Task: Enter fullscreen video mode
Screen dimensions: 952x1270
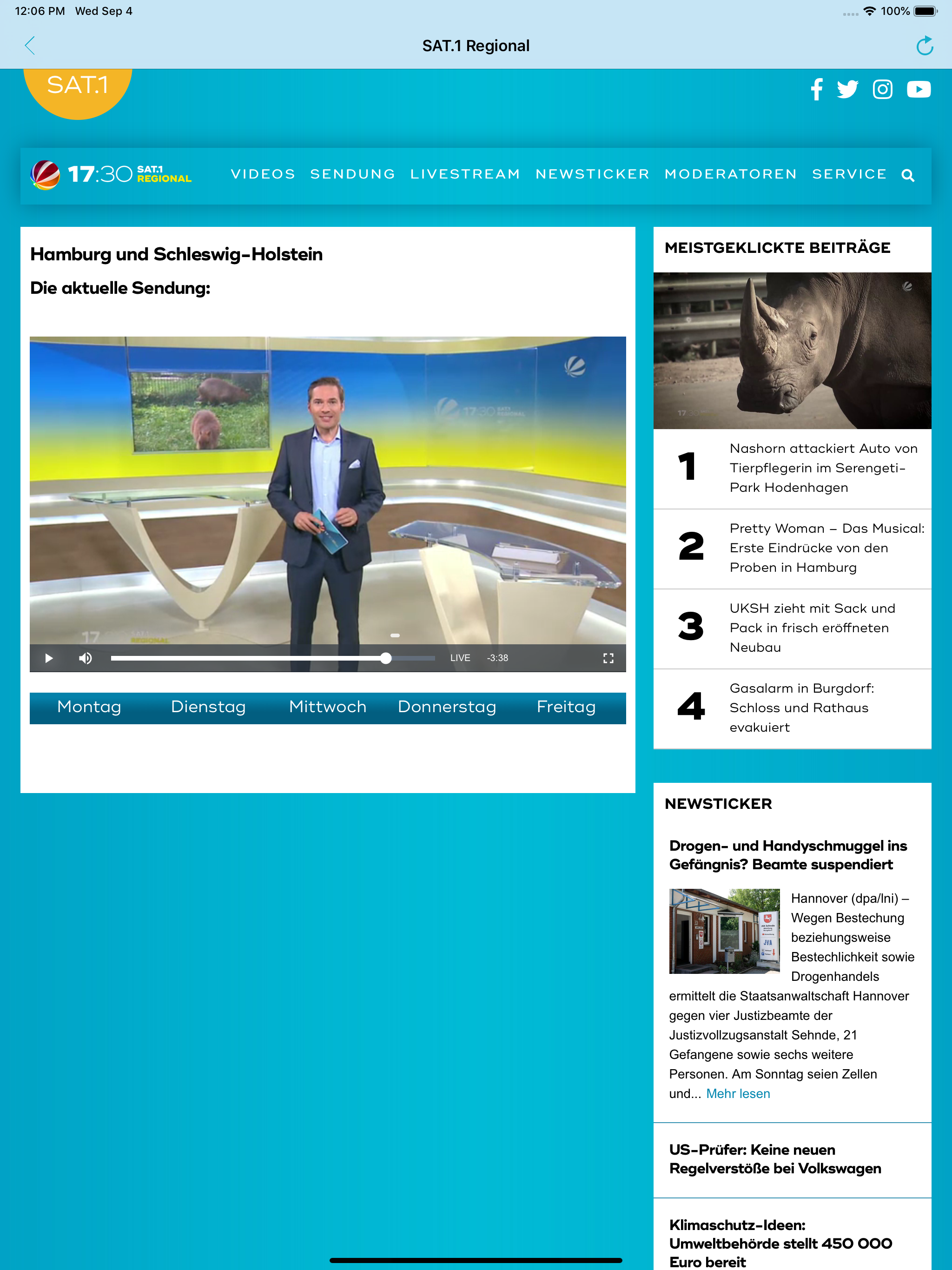Action: click(608, 658)
